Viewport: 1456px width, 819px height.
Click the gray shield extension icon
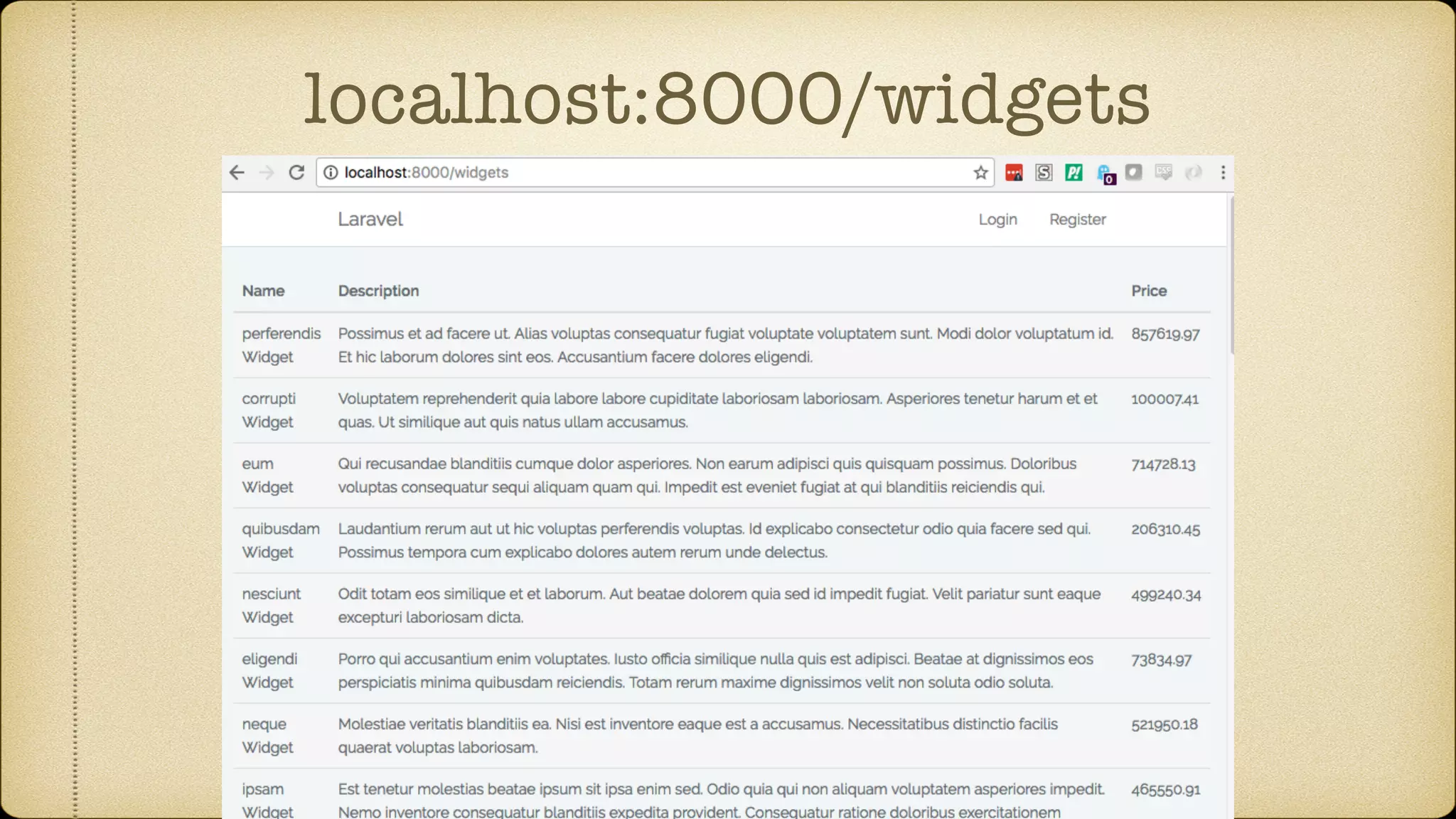[x=1134, y=173]
